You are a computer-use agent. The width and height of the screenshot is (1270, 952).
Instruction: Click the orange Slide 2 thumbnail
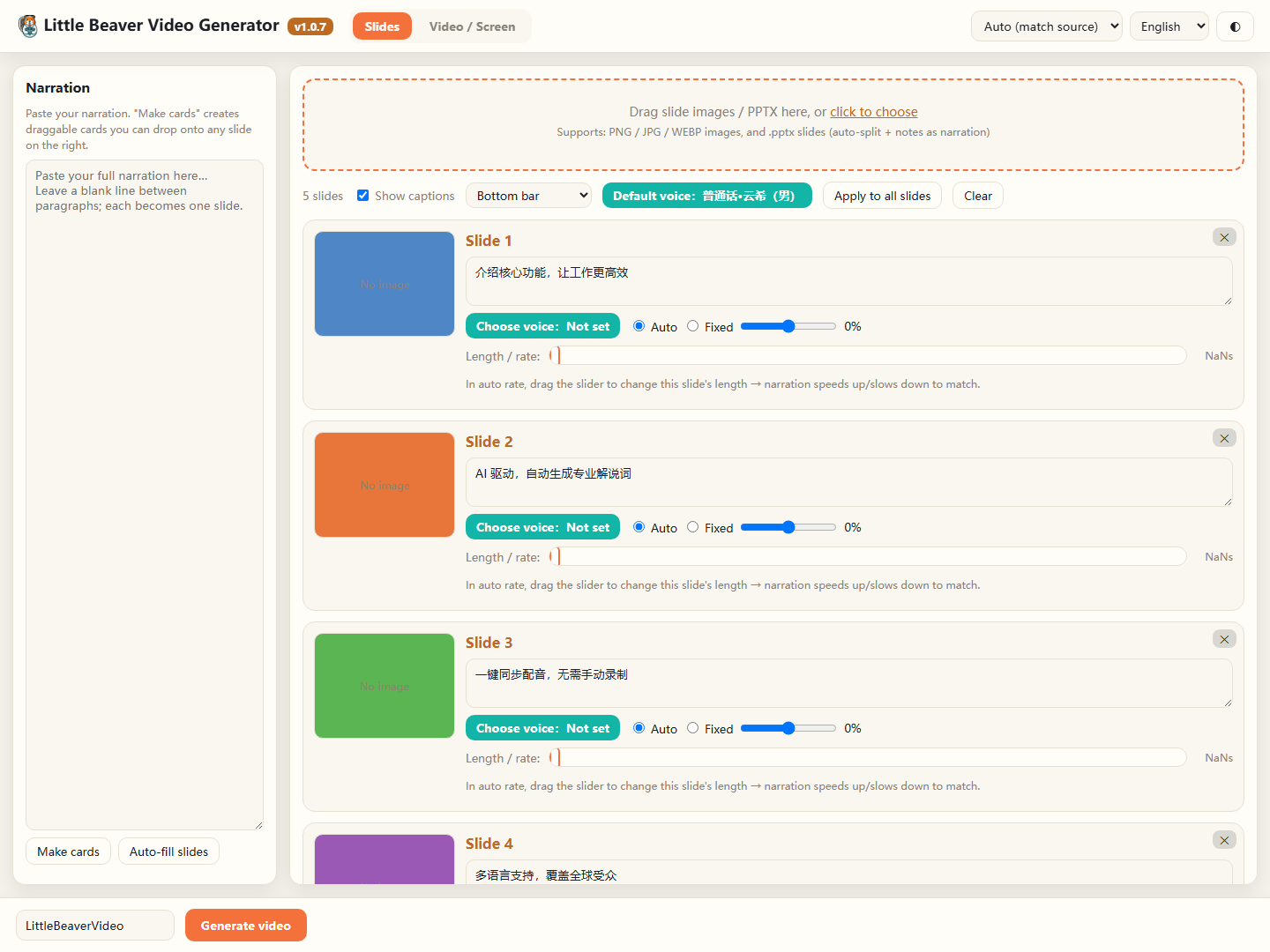pyautogui.click(x=385, y=485)
